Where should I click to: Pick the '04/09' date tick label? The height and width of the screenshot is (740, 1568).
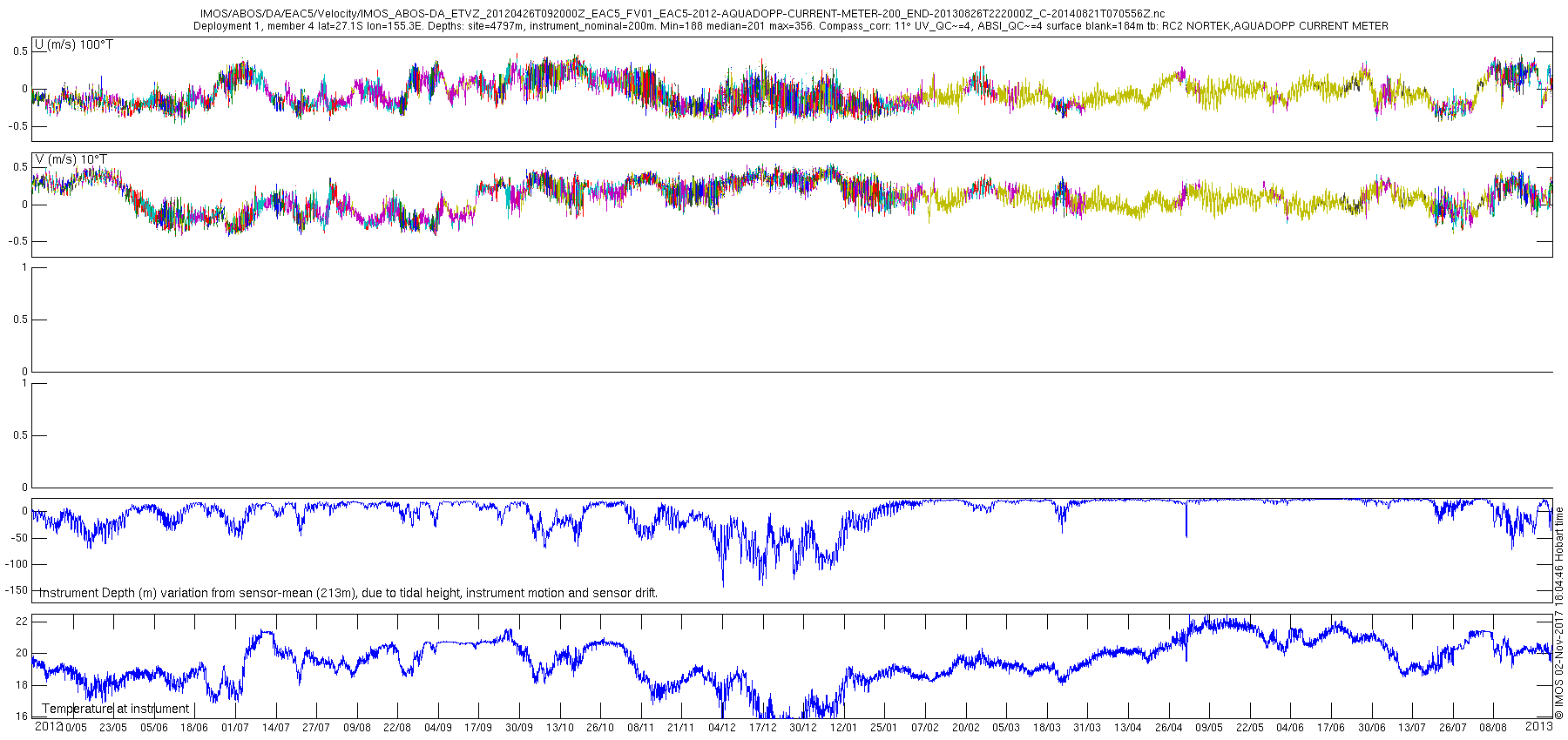tap(438, 728)
